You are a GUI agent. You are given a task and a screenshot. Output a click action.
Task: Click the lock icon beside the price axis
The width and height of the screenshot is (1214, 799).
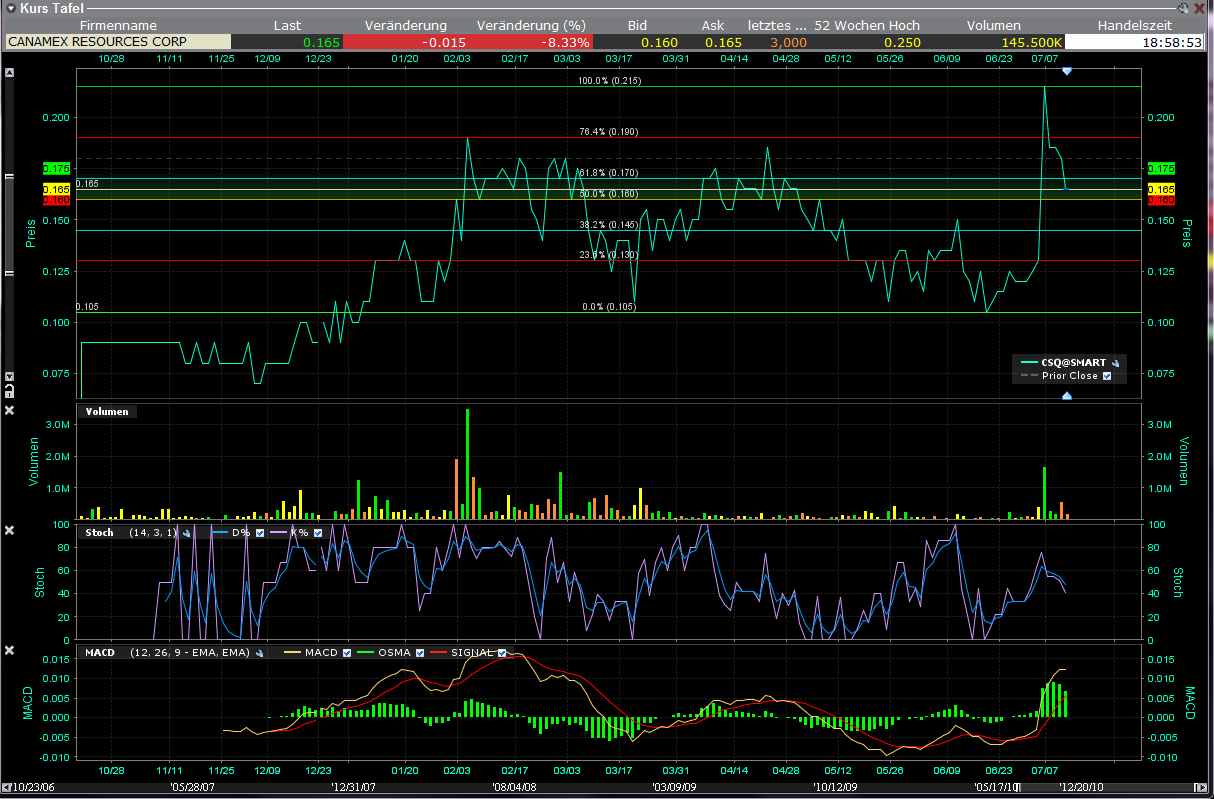(10, 389)
